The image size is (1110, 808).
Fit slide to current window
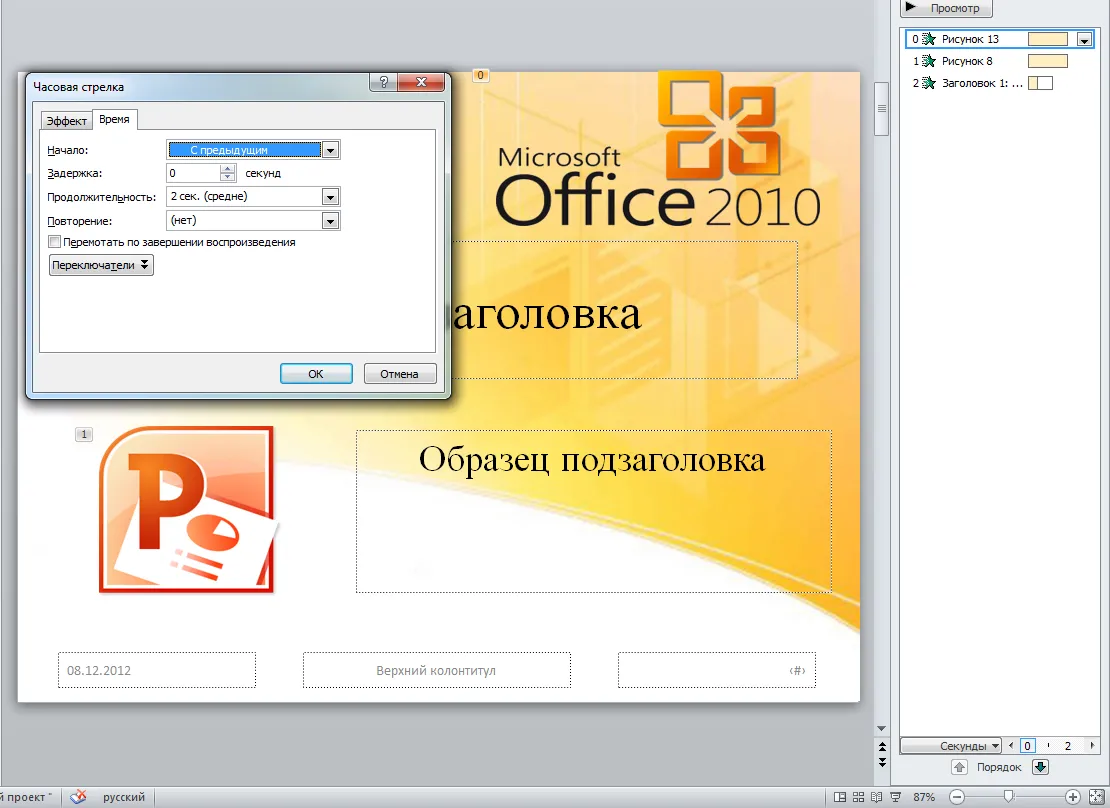1097,797
